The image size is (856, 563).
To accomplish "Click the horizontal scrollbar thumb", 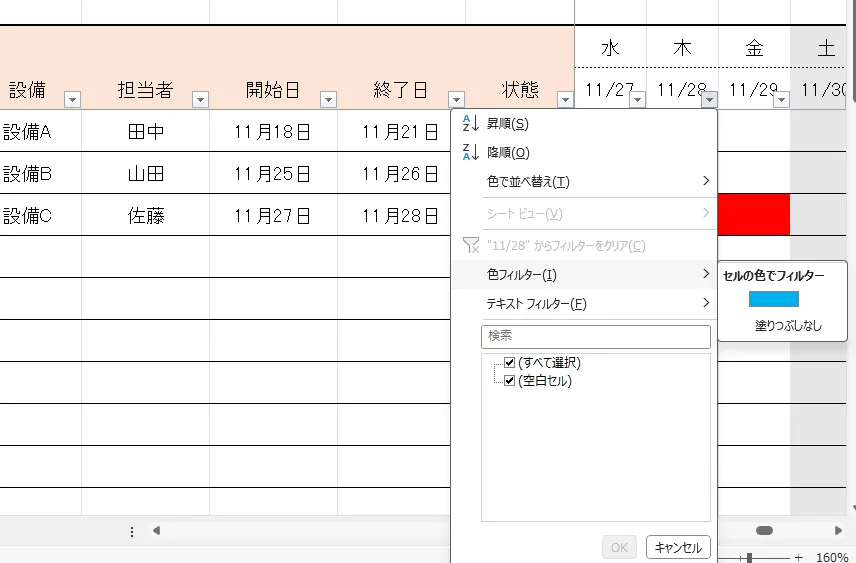I will click(764, 530).
